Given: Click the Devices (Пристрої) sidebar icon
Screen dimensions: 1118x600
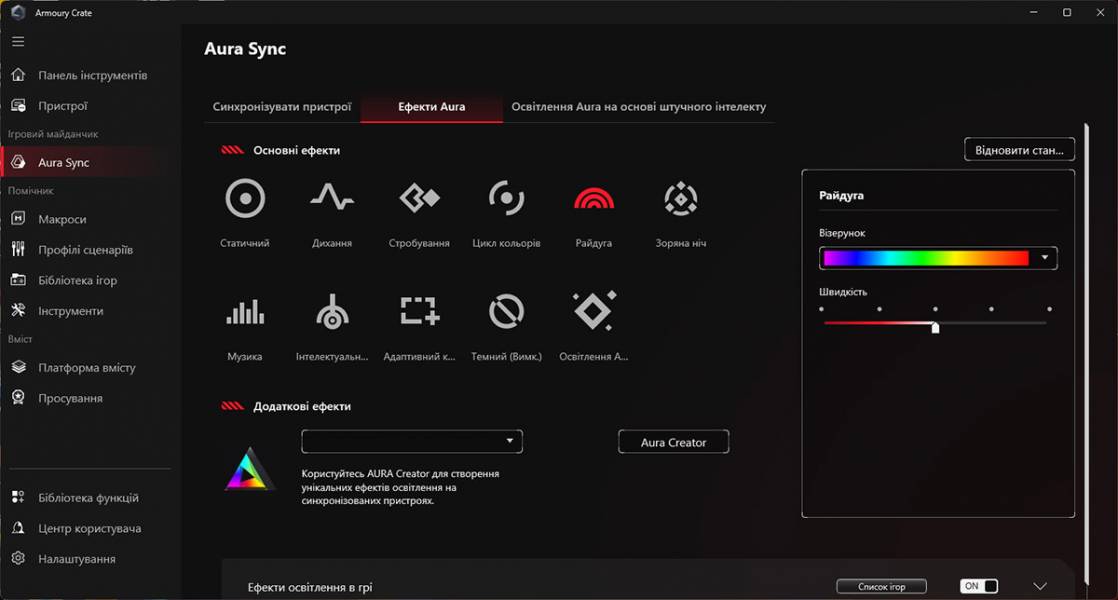Looking at the screenshot, I should [19, 105].
